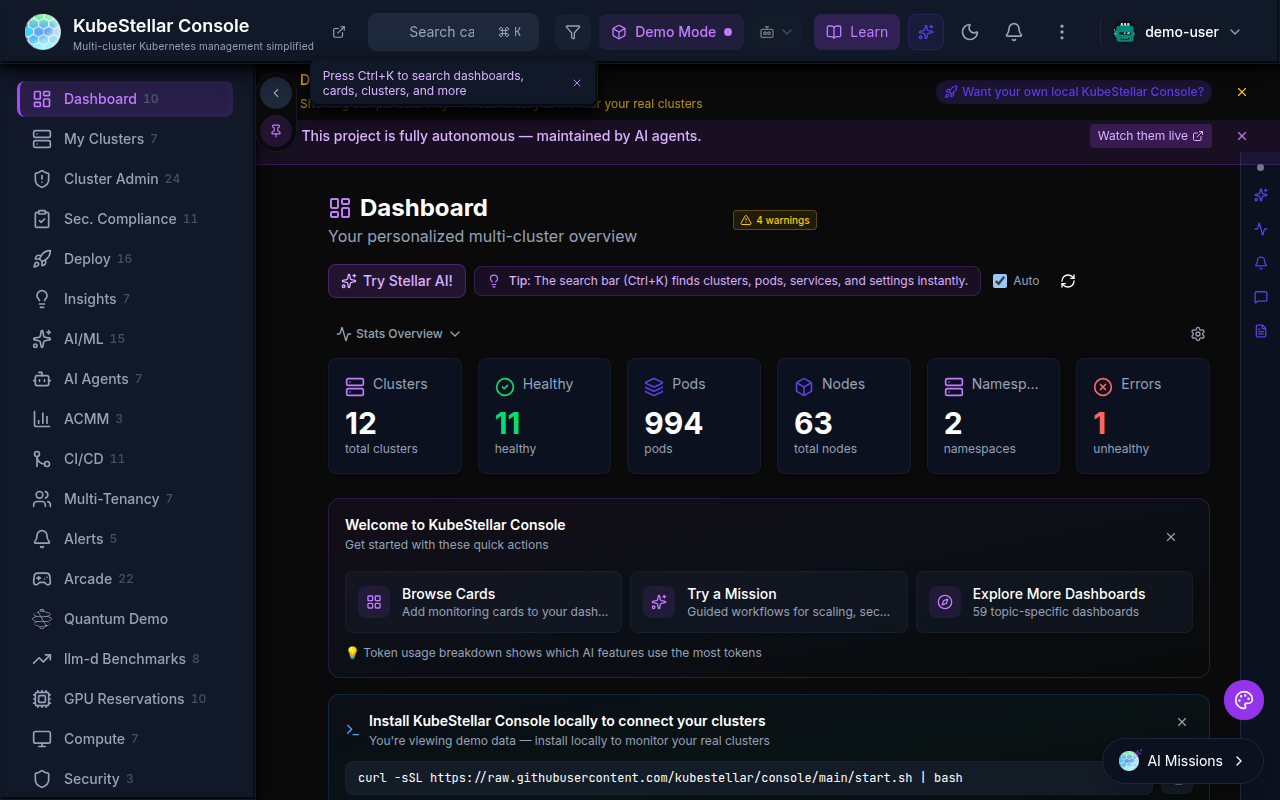Open the Deploy section
Viewport: 1280px width, 800px height.
[x=125, y=259]
